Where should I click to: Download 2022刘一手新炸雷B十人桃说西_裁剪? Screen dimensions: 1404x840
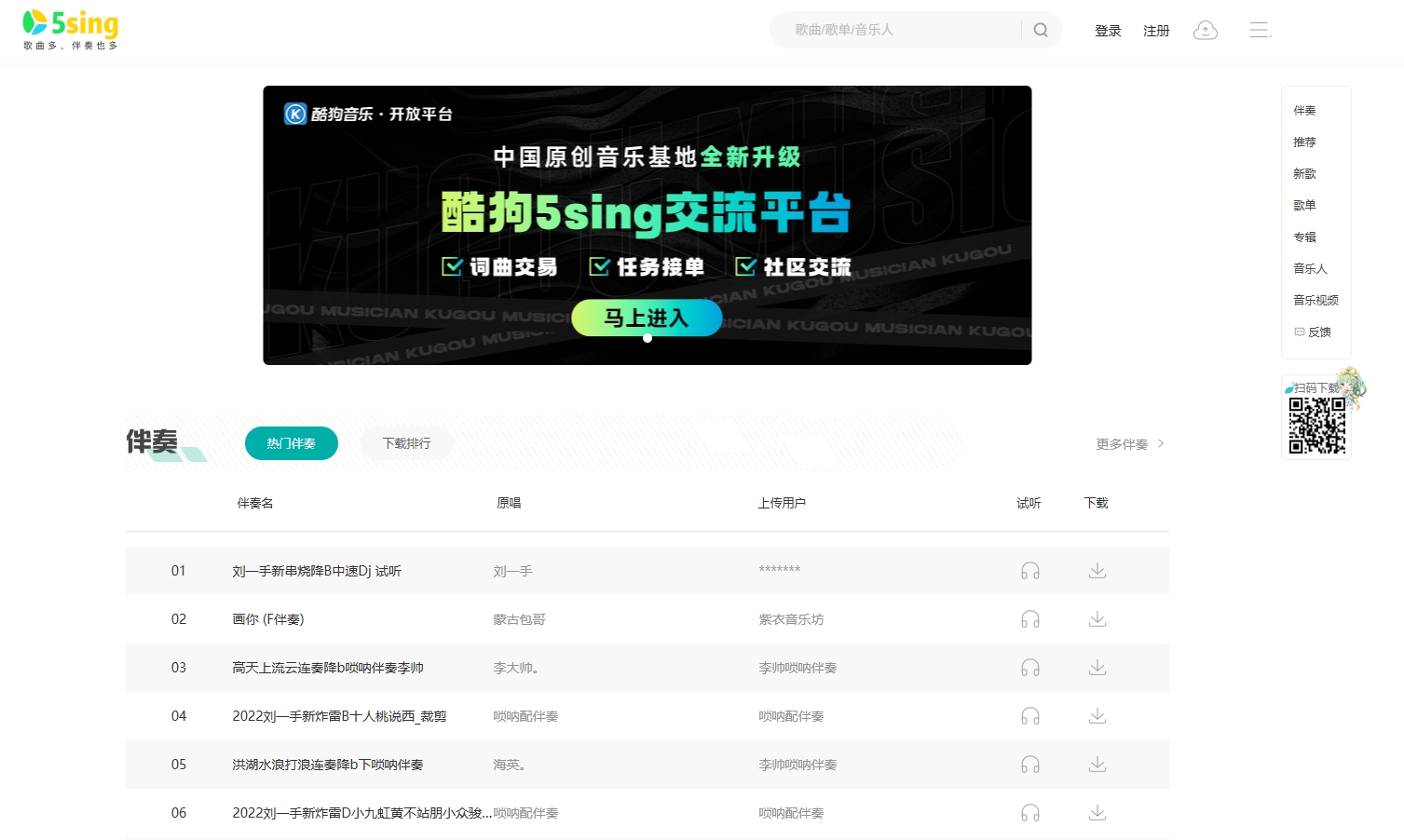point(1097,716)
